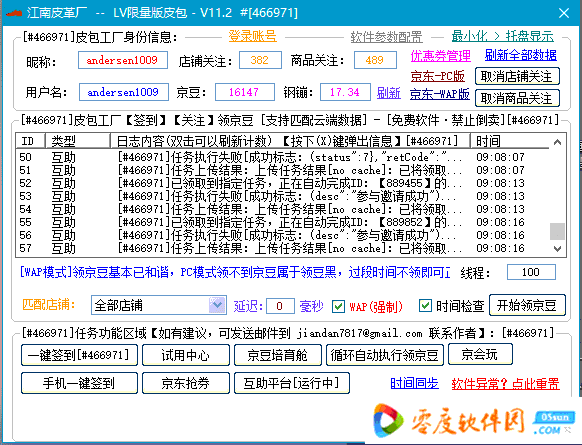
Task: Click the 钢镚 value 17.34
Action: click(x=345, y=92)
